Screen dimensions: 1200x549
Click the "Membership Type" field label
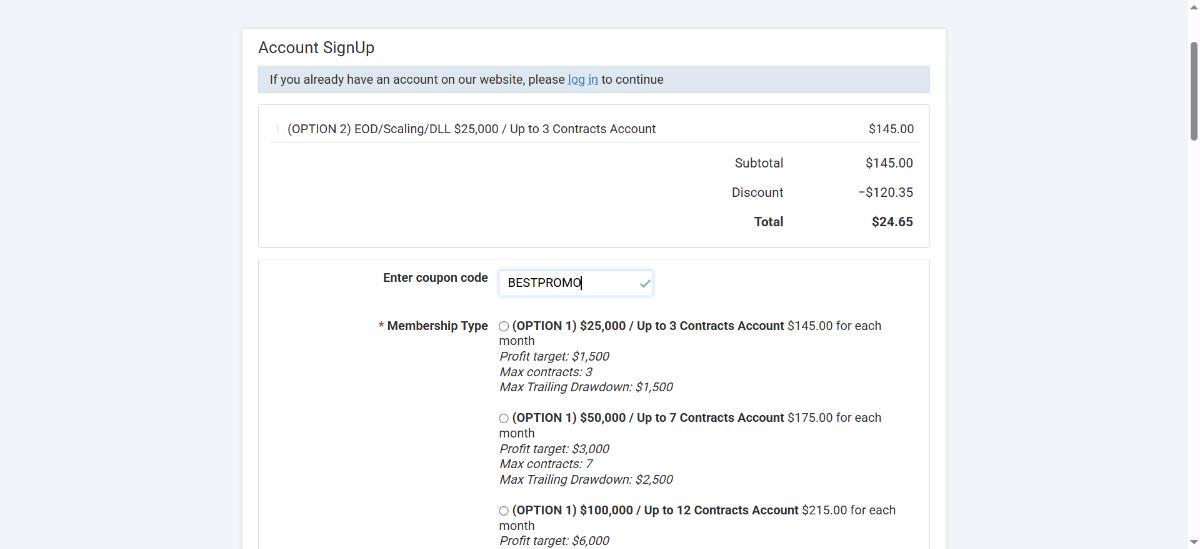point(437,326)
